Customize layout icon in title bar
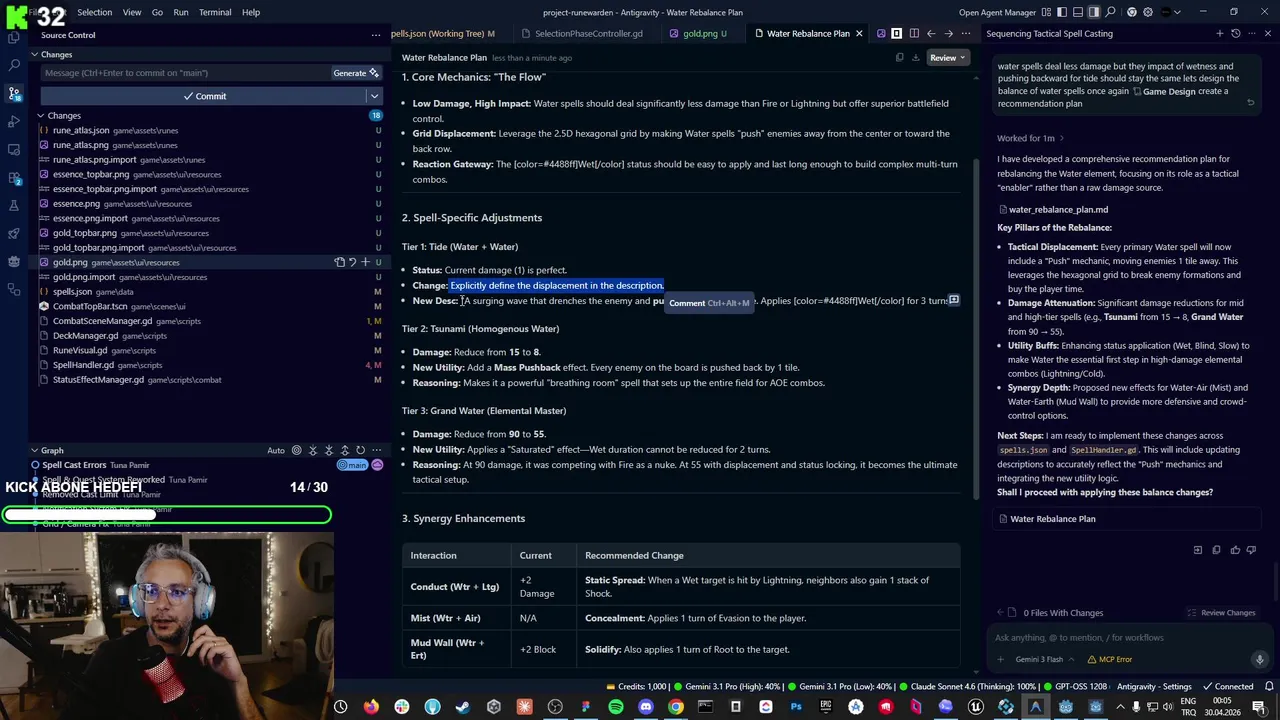The width and height of the screenshot is (1280, 720). (1046, 12)
